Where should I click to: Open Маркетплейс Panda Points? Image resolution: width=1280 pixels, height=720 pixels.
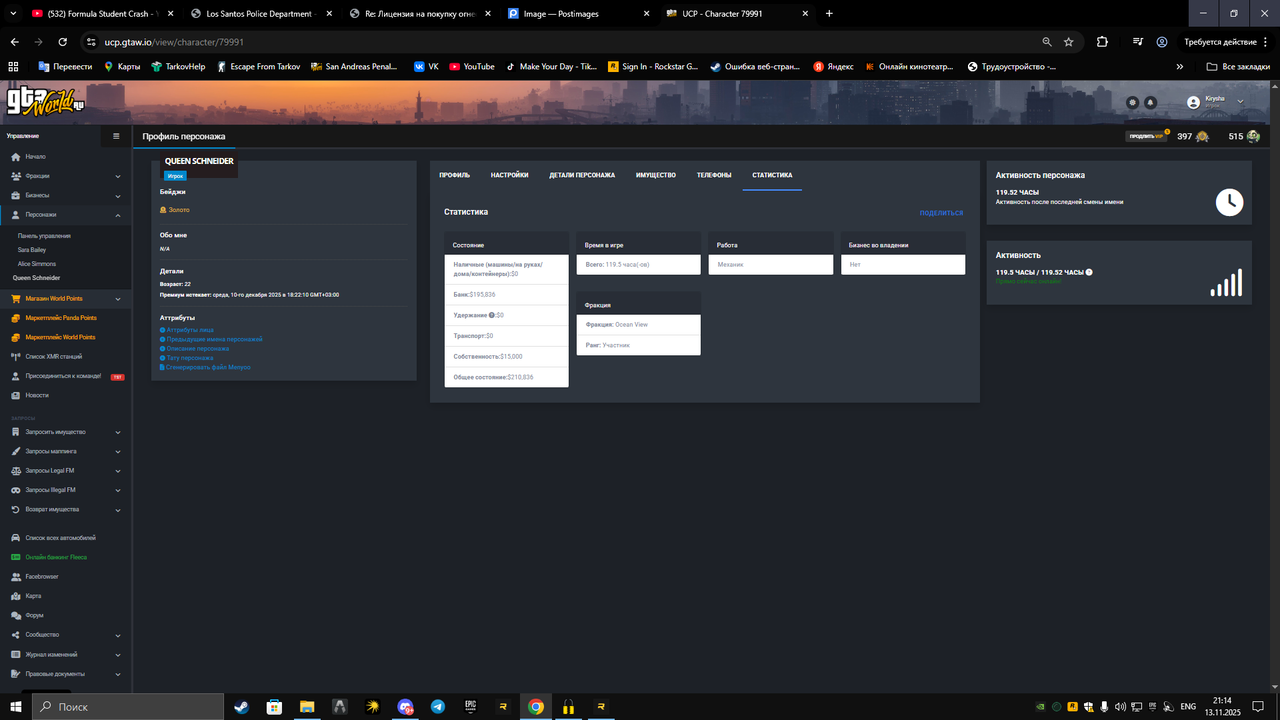click(61, 318)
